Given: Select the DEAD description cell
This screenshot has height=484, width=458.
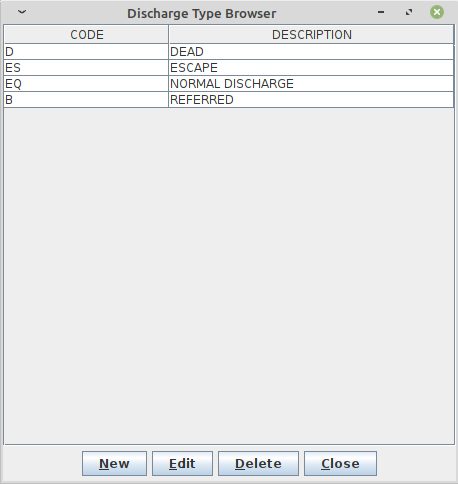Looking at the screenshot, I should [x=311, y=52].
